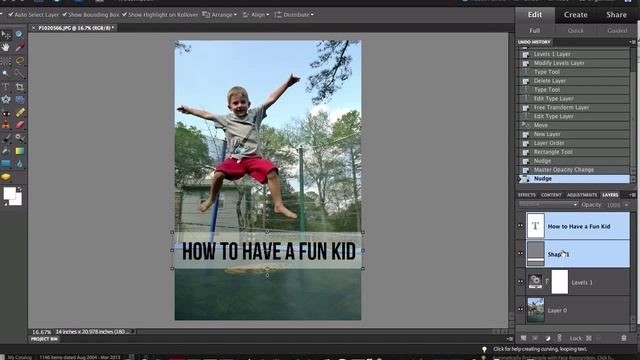The height and width of the screenshot is (360, 640).
Task: Select the Blur tool
Action: tap(20, 164)
